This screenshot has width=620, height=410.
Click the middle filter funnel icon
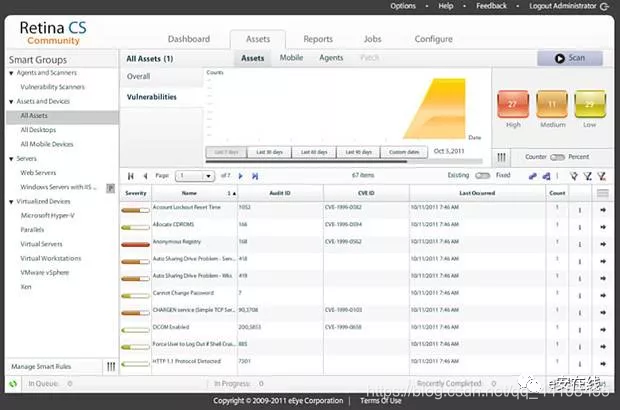coord(588,176)
